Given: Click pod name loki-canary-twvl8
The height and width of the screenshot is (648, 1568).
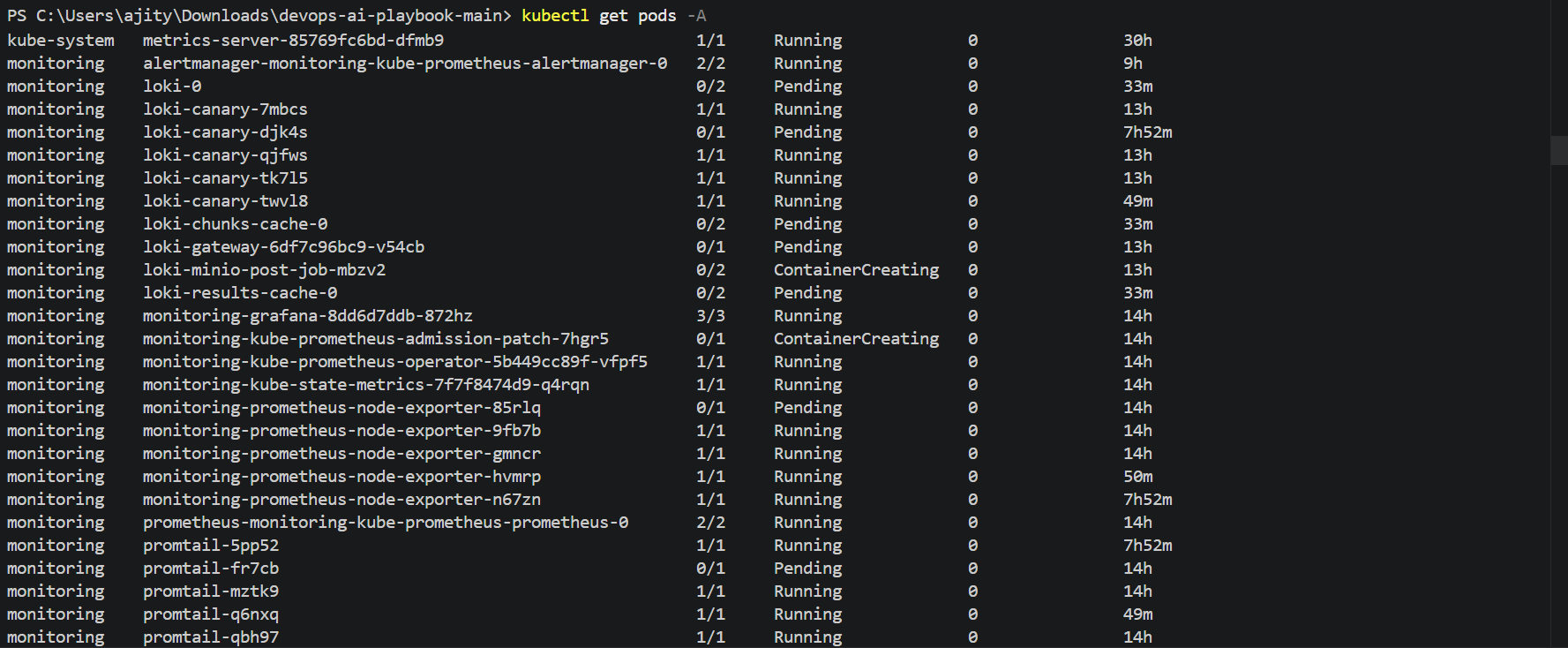Looking at the screenshot, I should click(x=225, y=201).
